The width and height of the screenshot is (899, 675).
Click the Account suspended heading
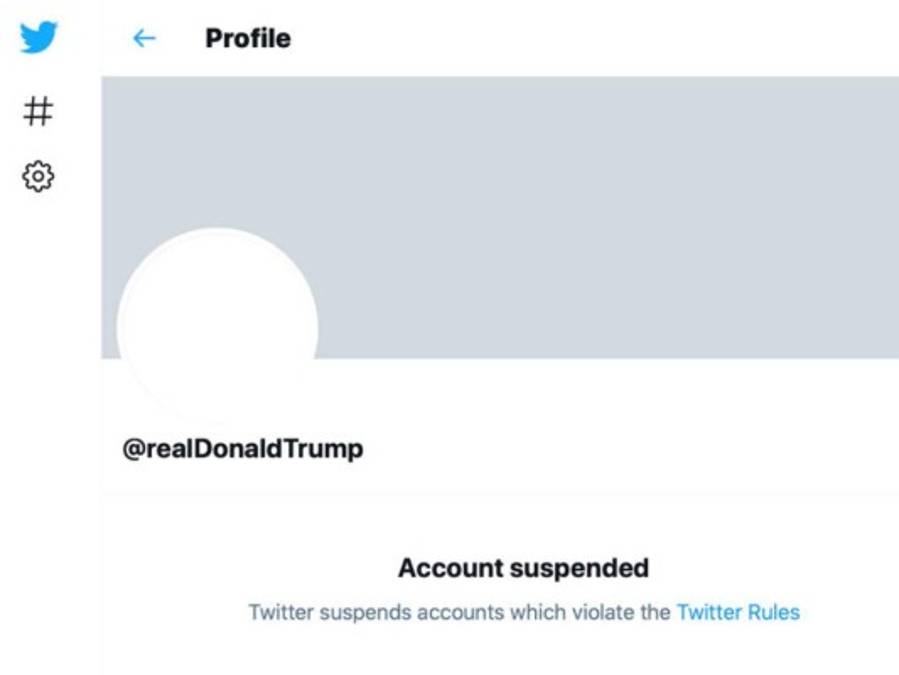tap(523, 568)
